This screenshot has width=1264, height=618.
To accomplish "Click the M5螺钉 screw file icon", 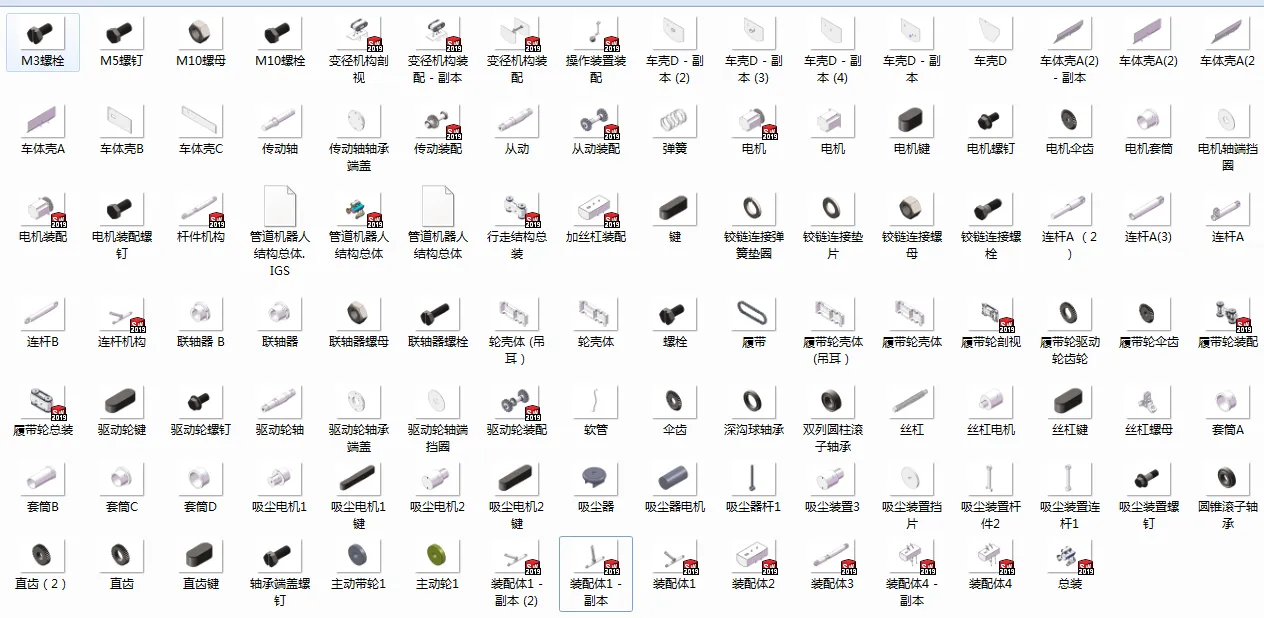I will tap(122, 34).
